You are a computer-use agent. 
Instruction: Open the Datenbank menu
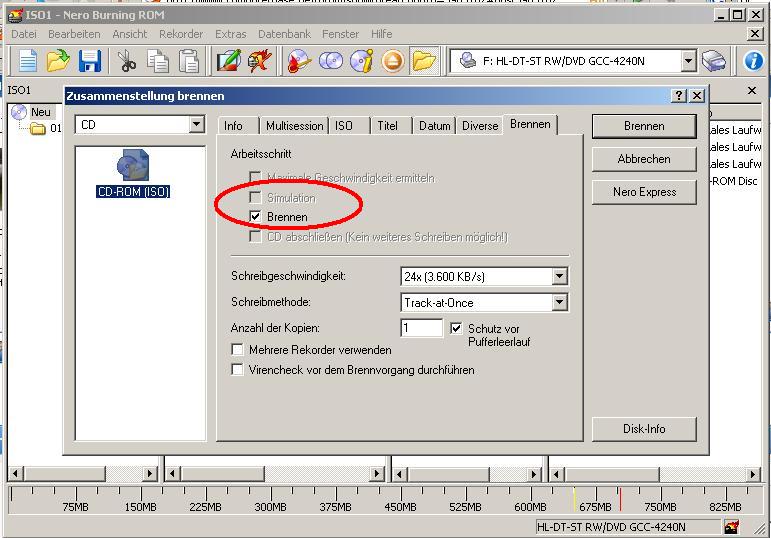point(284,34)
